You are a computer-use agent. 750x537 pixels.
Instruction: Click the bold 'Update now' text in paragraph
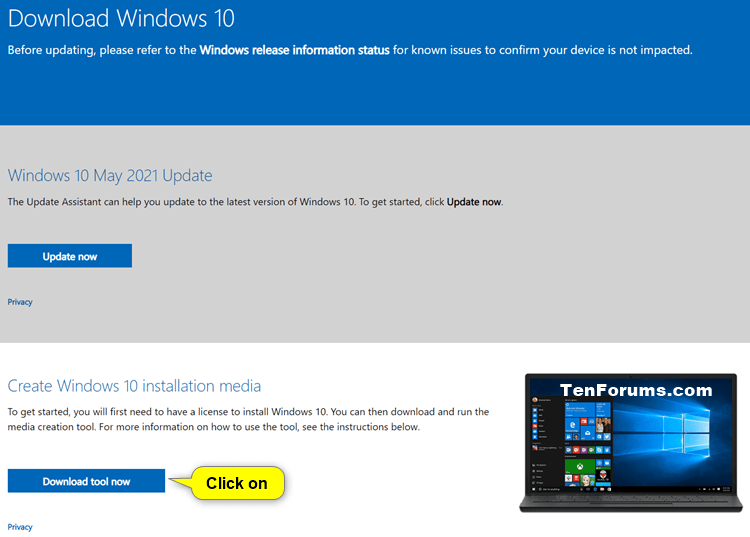[x=474, y=202]
